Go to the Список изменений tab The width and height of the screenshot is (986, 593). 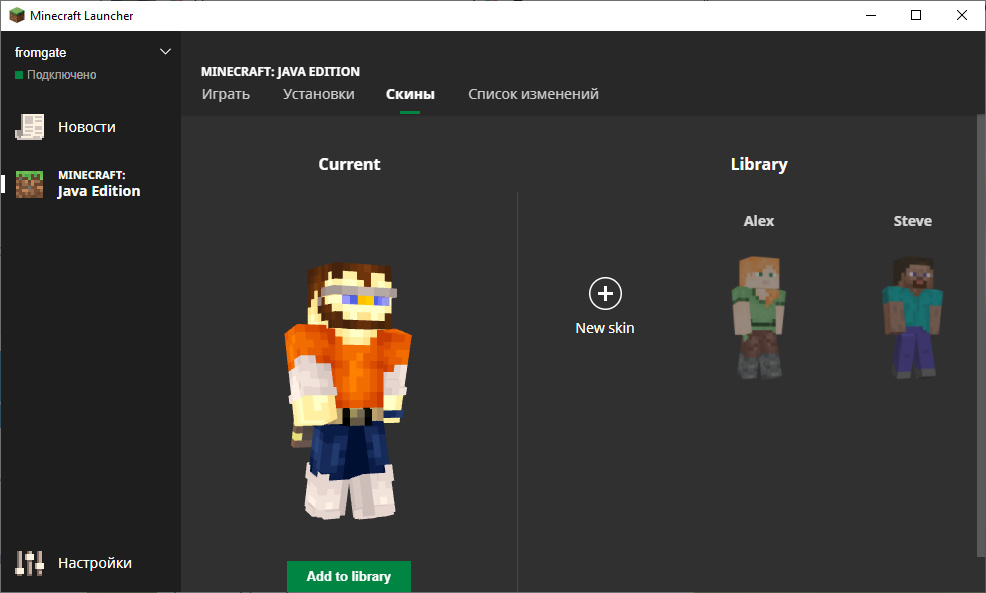pos(533,94)
